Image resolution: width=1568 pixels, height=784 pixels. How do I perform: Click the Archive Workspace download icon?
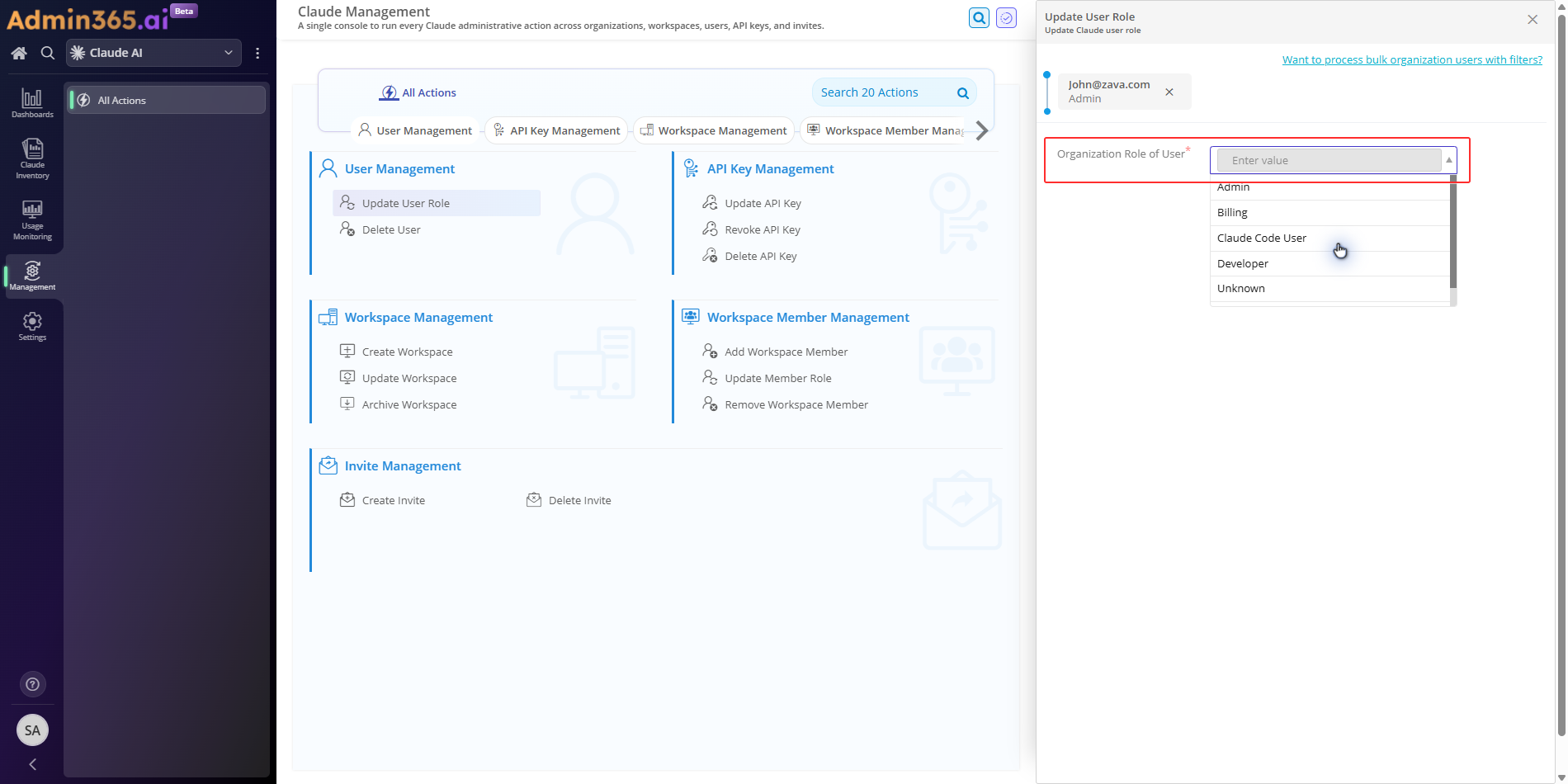coord(347,404)
